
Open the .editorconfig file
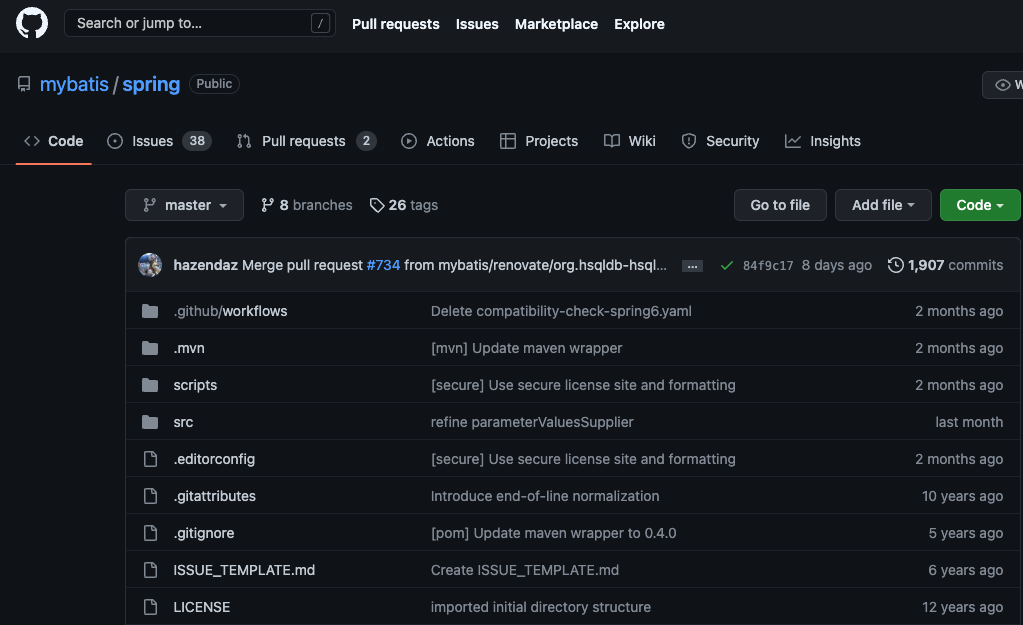point(214,459)
